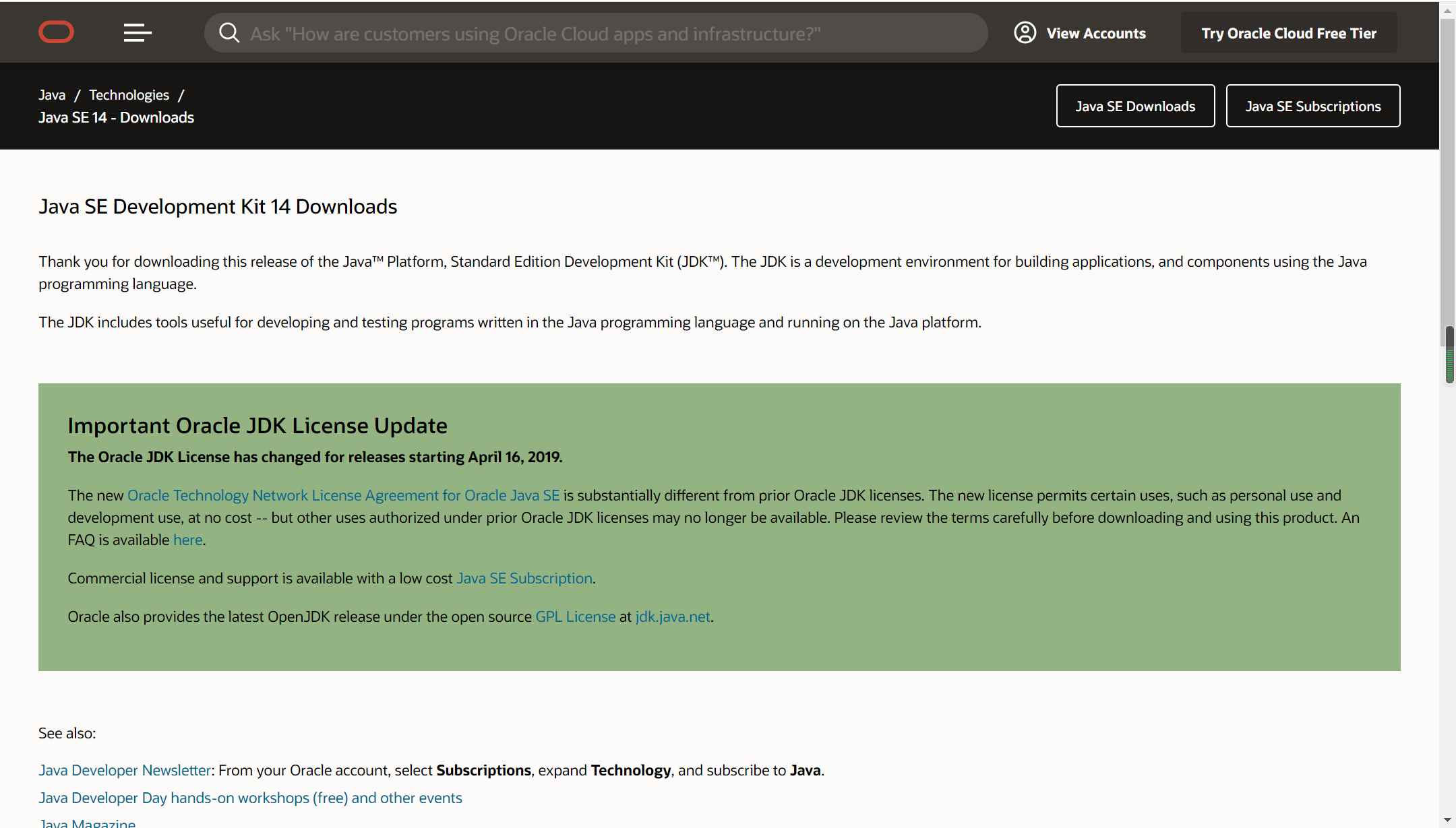Open the hamburger navigation menu
Viewport: 1456px width, 828px height.
137,32
